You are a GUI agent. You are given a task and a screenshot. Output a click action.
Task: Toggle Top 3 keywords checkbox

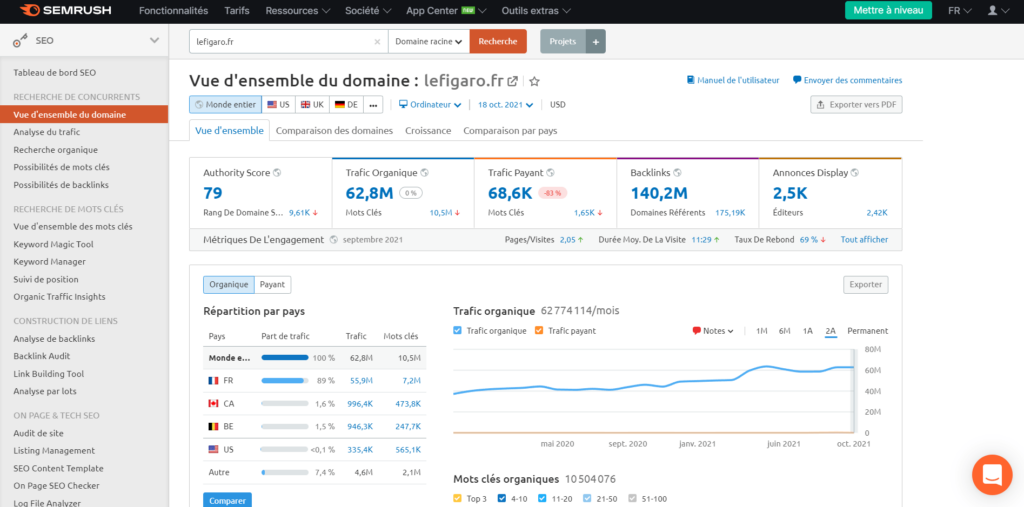point(457,499)
